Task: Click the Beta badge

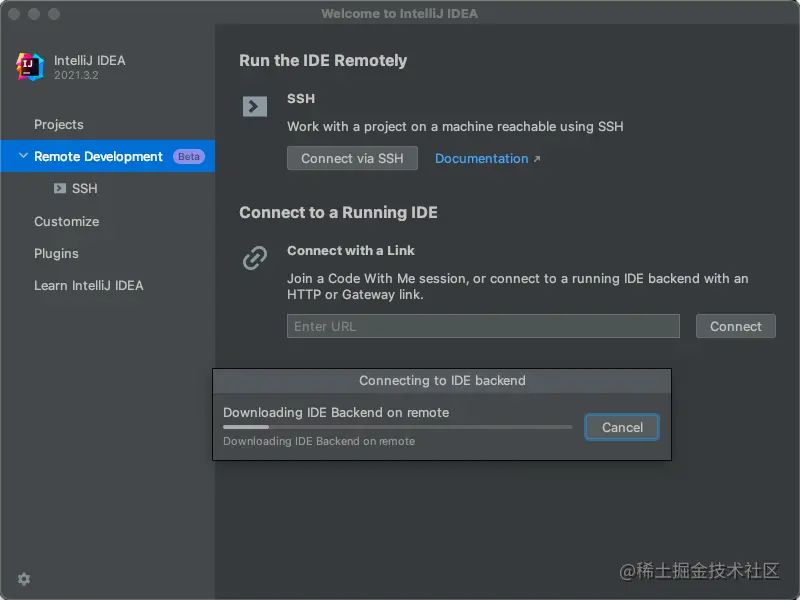Action: pyautogui.click(x=189, y=156)
